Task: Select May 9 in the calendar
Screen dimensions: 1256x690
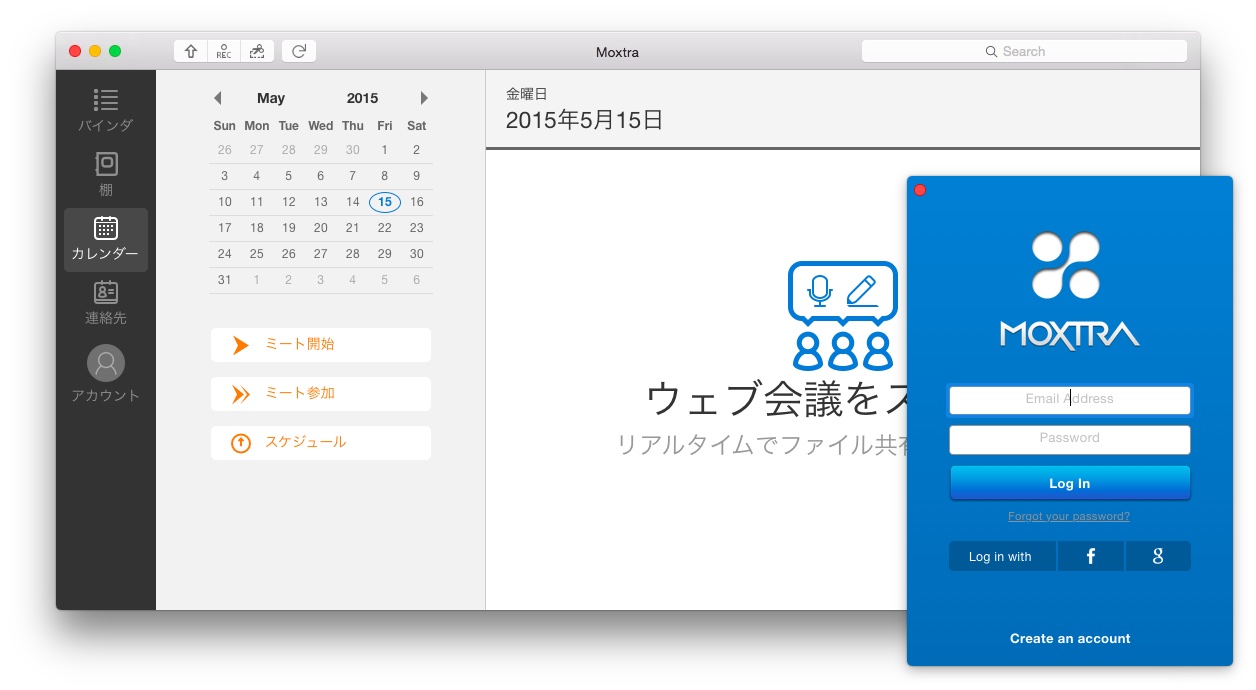Action: 417,176
